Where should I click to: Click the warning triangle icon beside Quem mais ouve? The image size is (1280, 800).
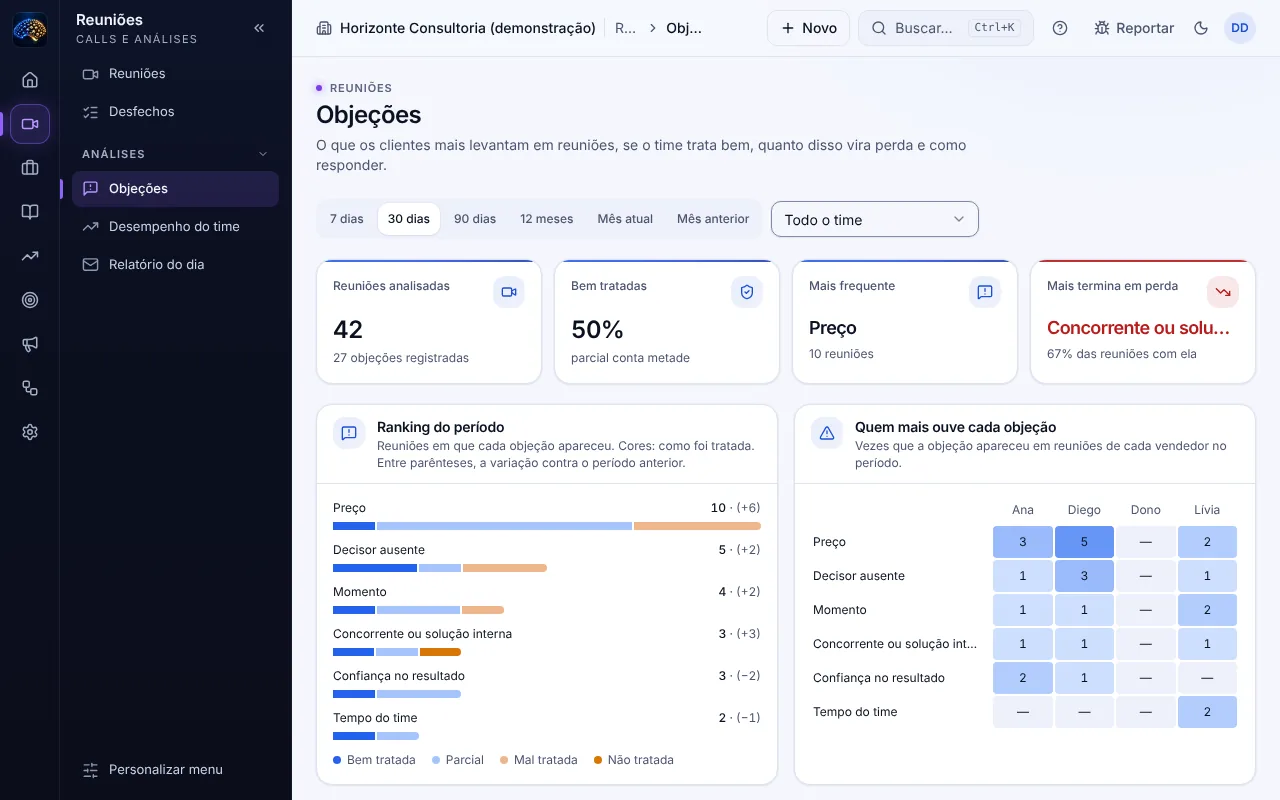[x=827, y=433]
